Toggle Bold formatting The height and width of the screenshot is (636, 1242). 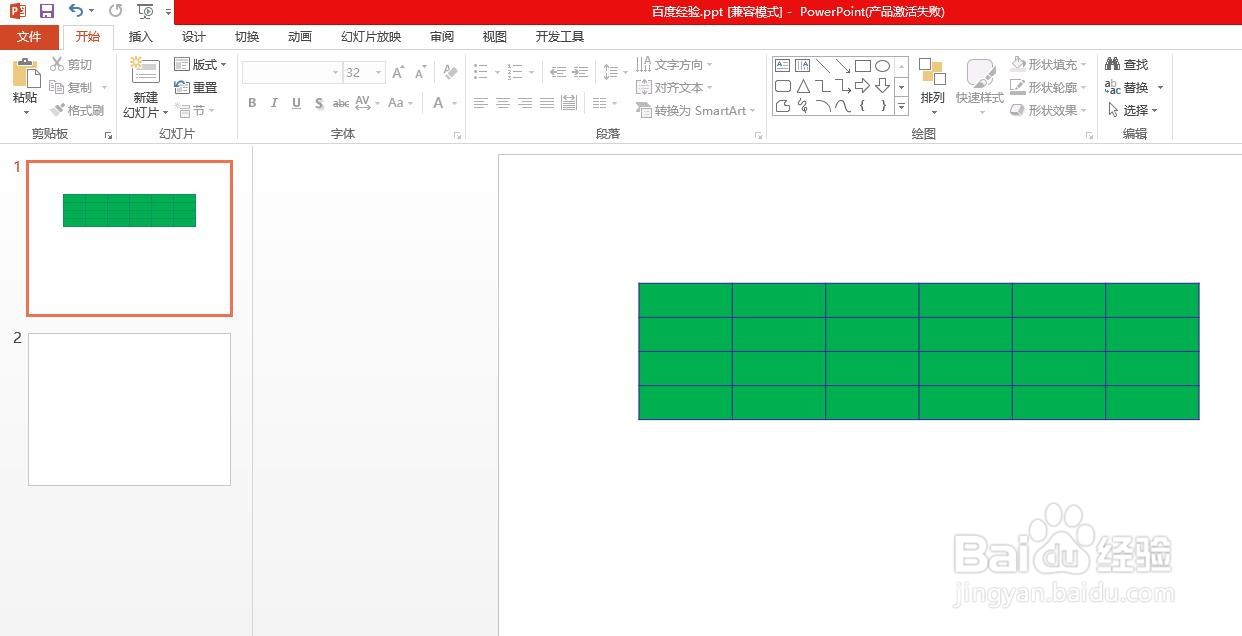[x=252, y=103]
